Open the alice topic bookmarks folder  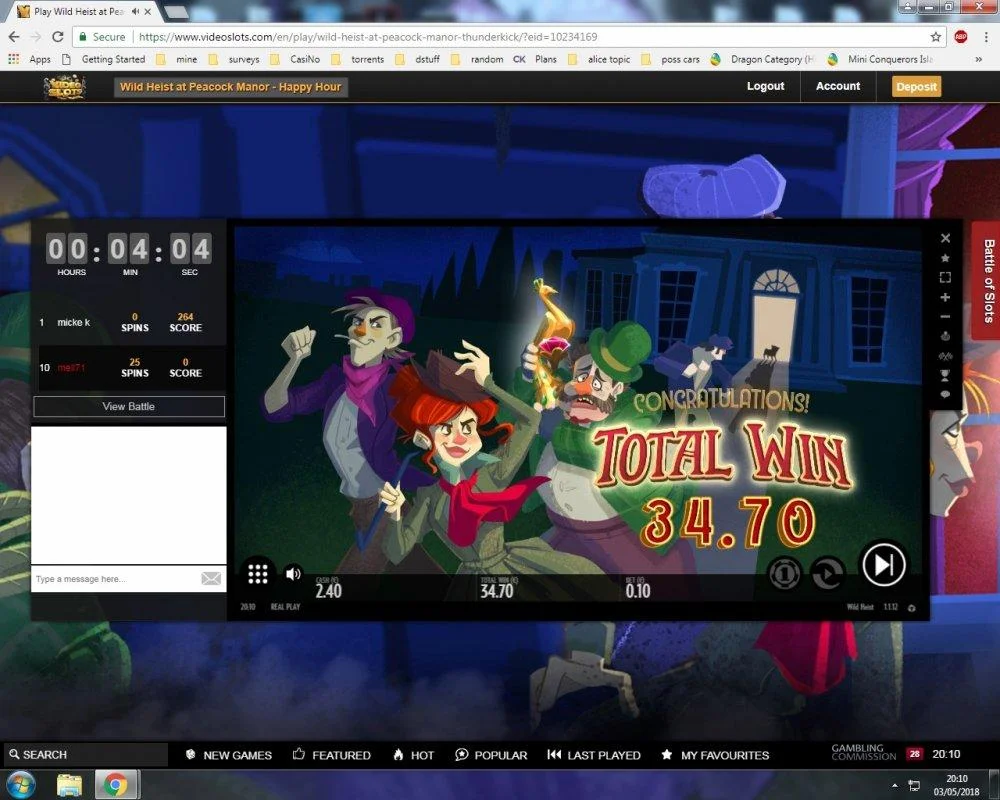599,59
